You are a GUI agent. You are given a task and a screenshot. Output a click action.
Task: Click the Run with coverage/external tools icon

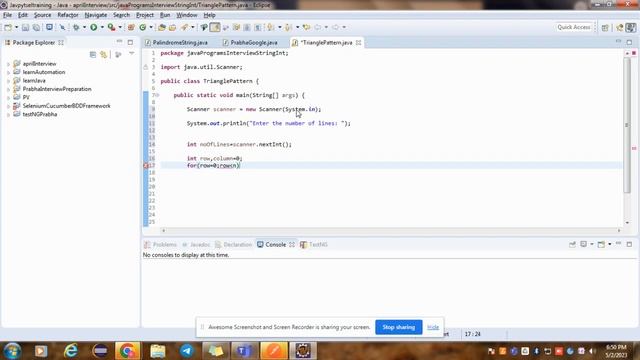click(x=111, y=27)
